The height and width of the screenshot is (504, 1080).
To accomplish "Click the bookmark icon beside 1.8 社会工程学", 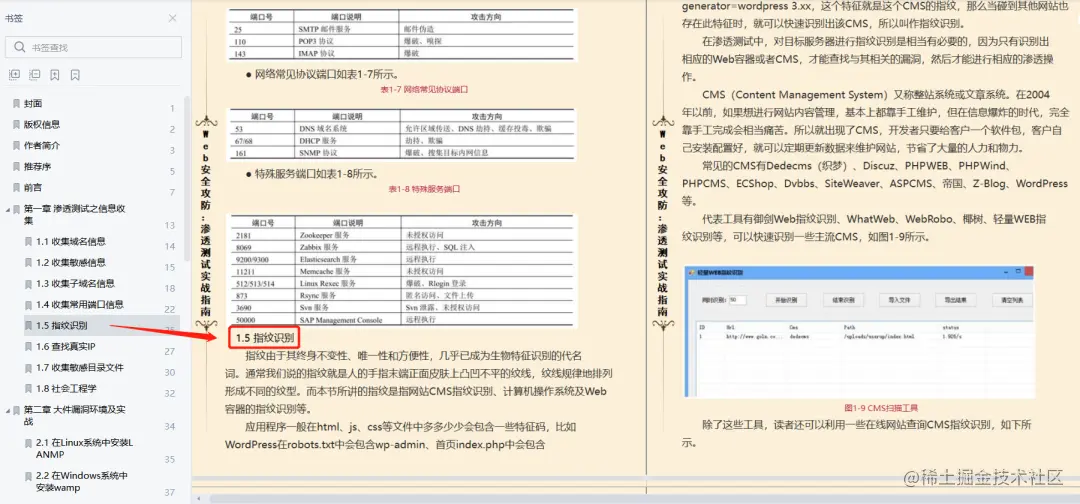I will 28,388.
